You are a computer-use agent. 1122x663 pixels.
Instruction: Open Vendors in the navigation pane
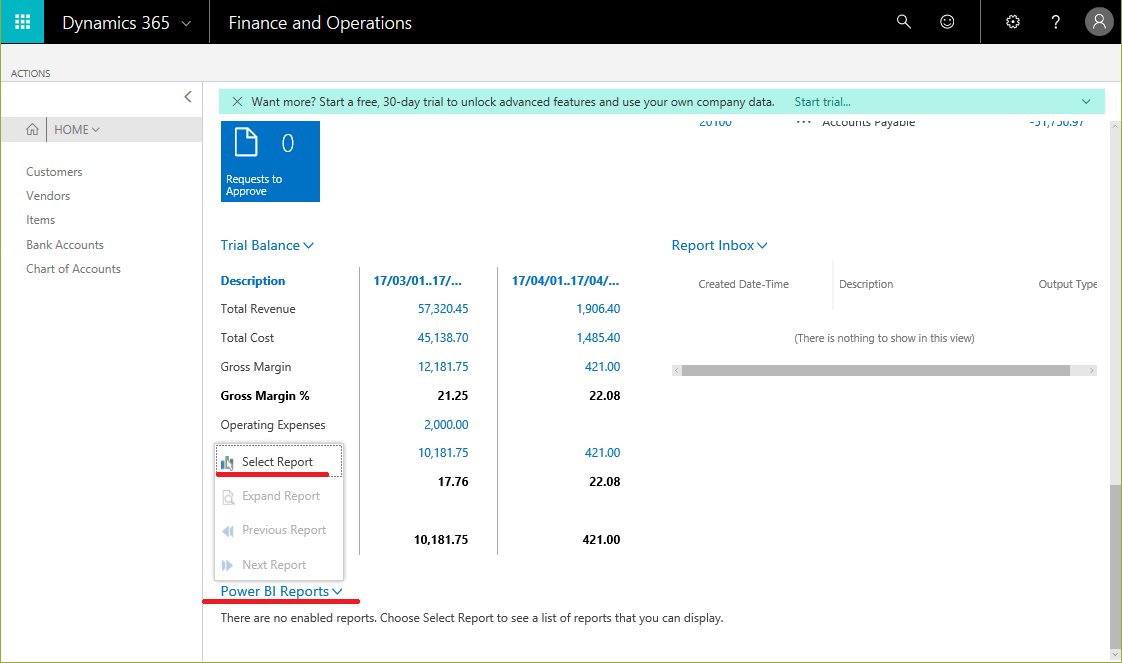48,196
